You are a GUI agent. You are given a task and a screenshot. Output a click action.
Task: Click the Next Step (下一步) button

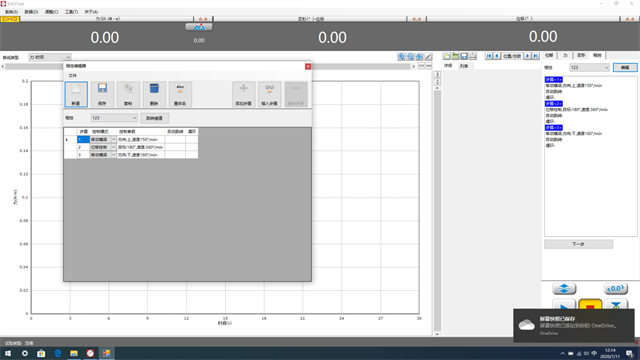click(578, 244)
